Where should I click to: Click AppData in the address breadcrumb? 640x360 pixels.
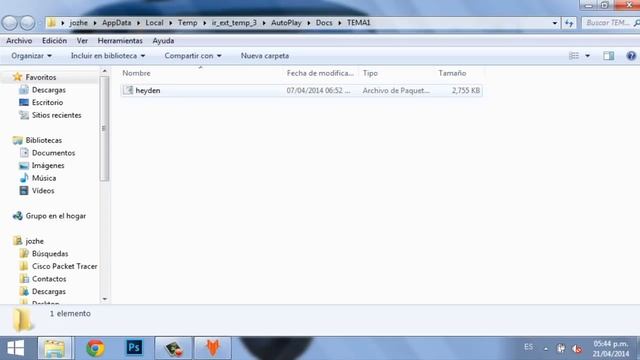pos(116,23)
